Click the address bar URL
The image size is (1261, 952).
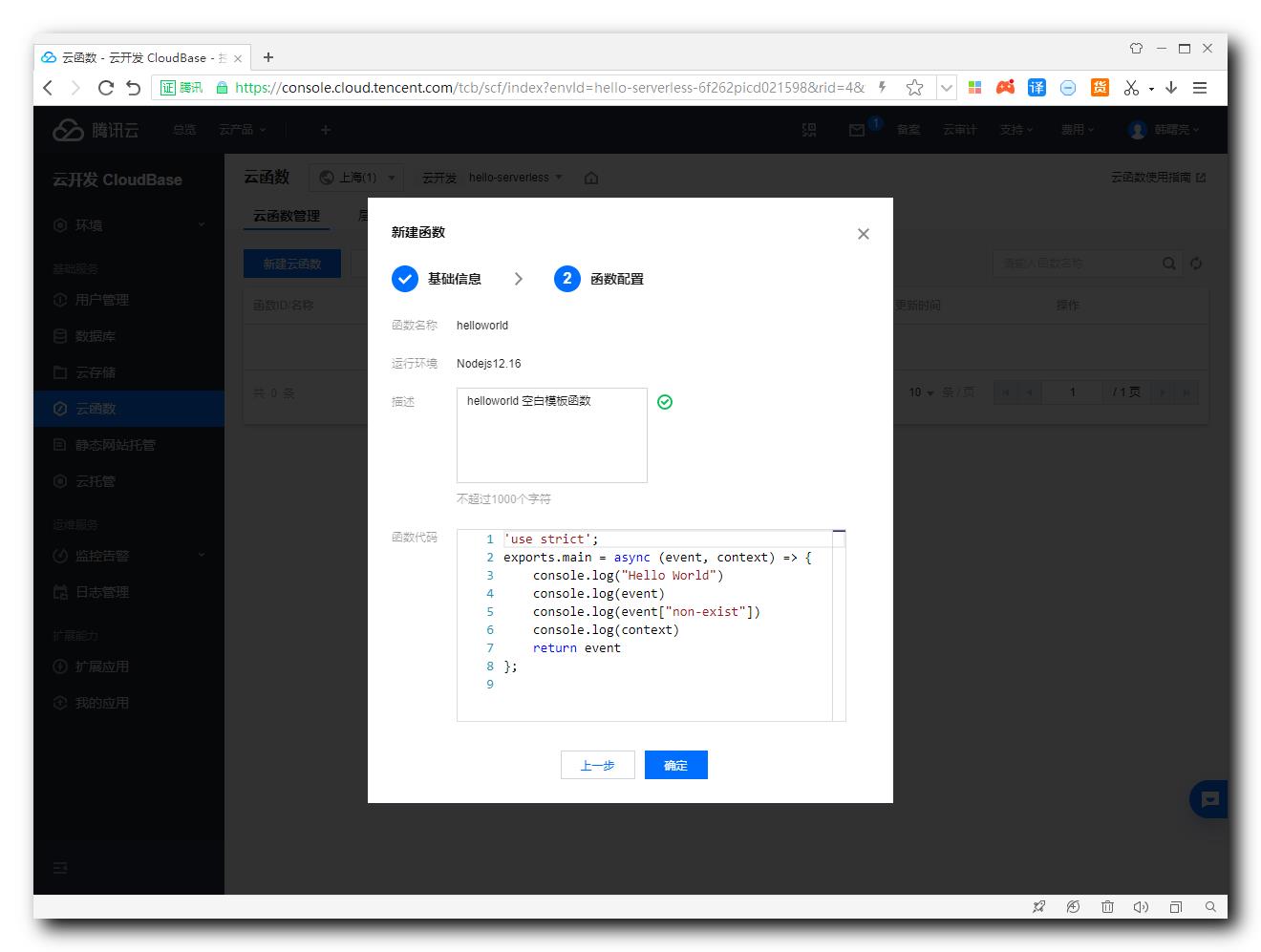pyautogui.click(x=549, y=88)
